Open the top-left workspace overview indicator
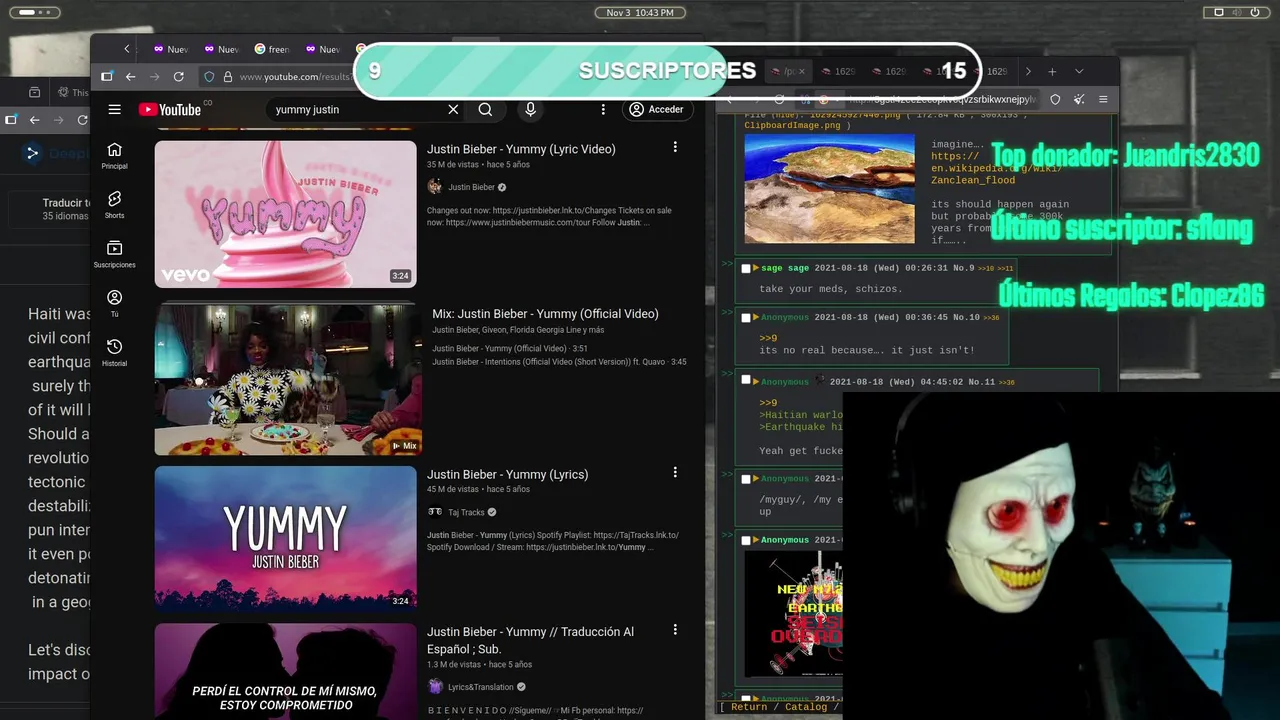 pos(33,12)
